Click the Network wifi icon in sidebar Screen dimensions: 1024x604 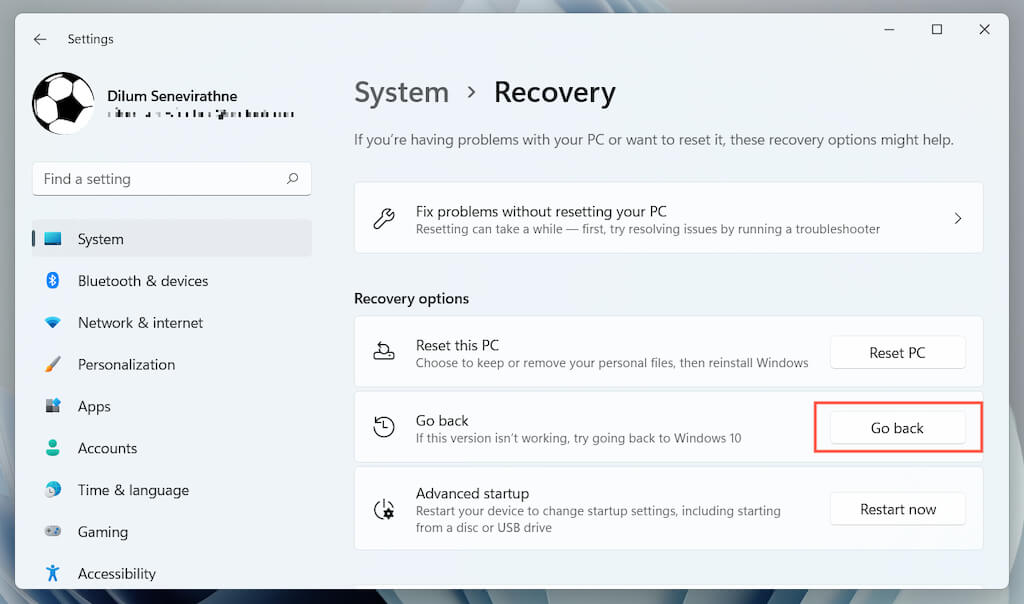pos(53,323)
